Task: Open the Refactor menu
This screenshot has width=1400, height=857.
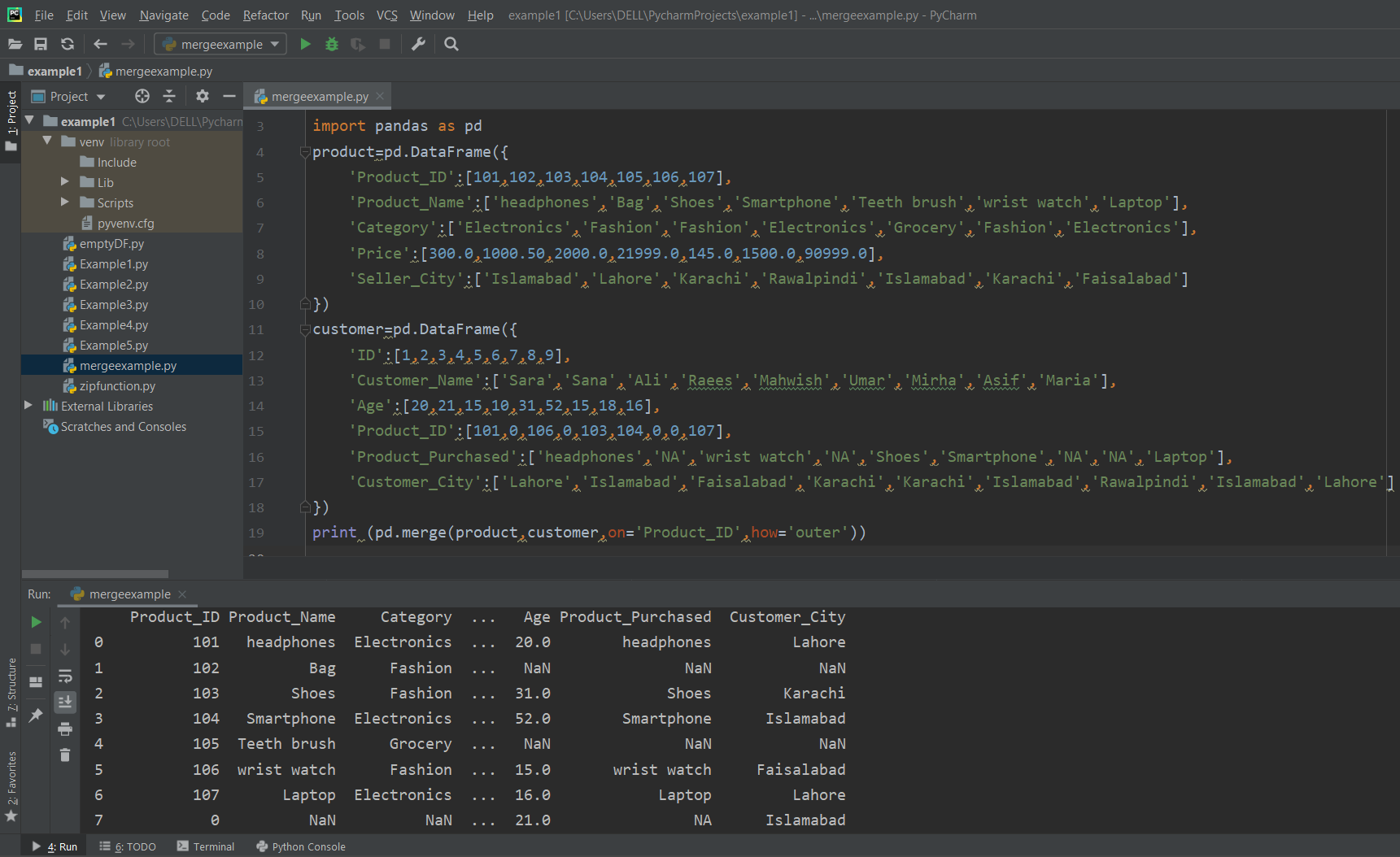Action: 265,15
